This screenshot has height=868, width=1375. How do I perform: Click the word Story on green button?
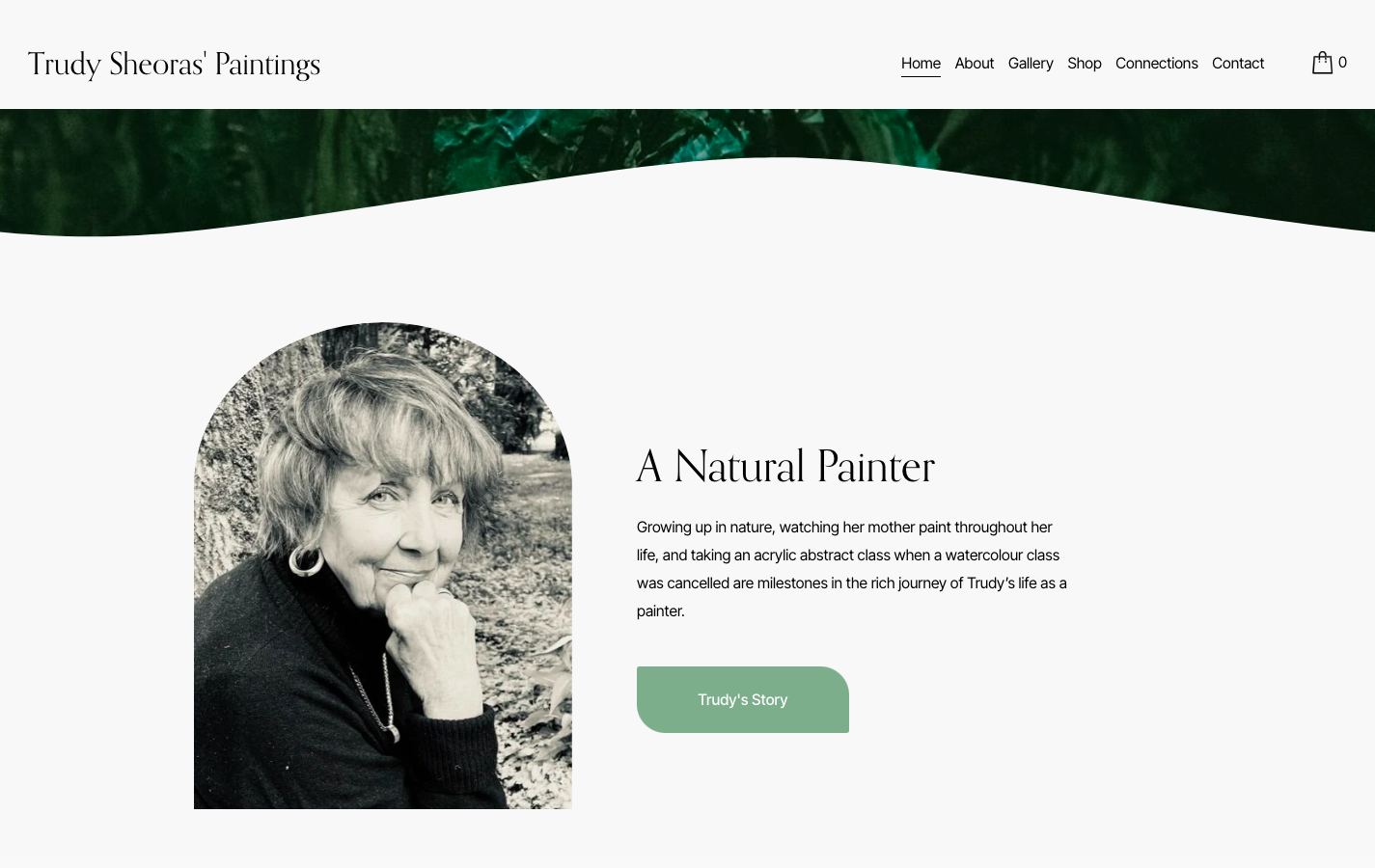pyautogui.click(x=769, y=700)
